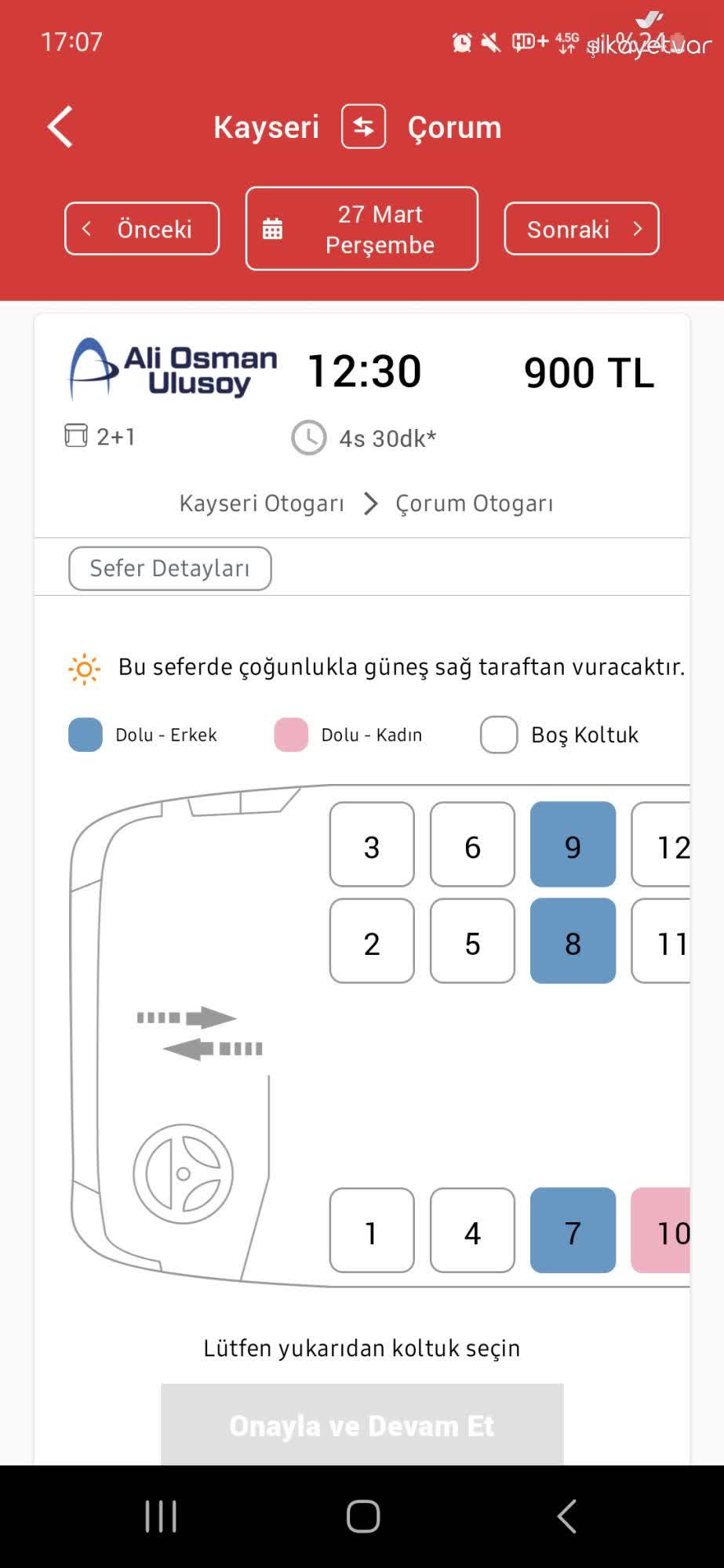Open the calendar icon next to 27 Mart
The image size is (724, 1568).
tap(271, 228)
